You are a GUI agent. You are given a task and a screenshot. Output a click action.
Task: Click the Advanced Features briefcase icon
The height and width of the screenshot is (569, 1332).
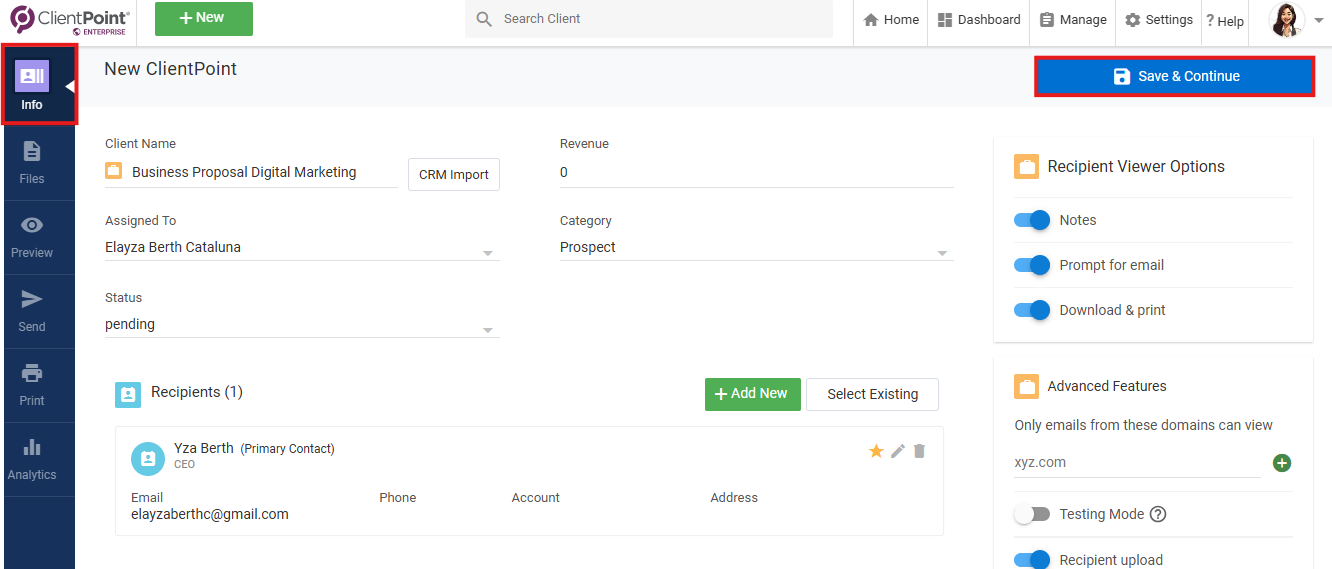click(1026, 386)
